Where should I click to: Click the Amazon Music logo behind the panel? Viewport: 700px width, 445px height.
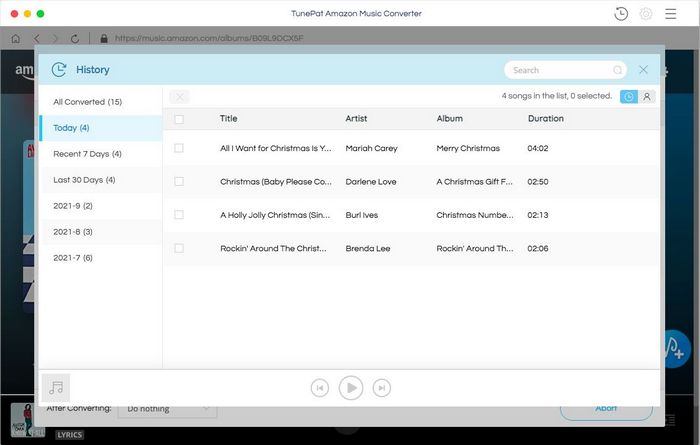(25, 71)
